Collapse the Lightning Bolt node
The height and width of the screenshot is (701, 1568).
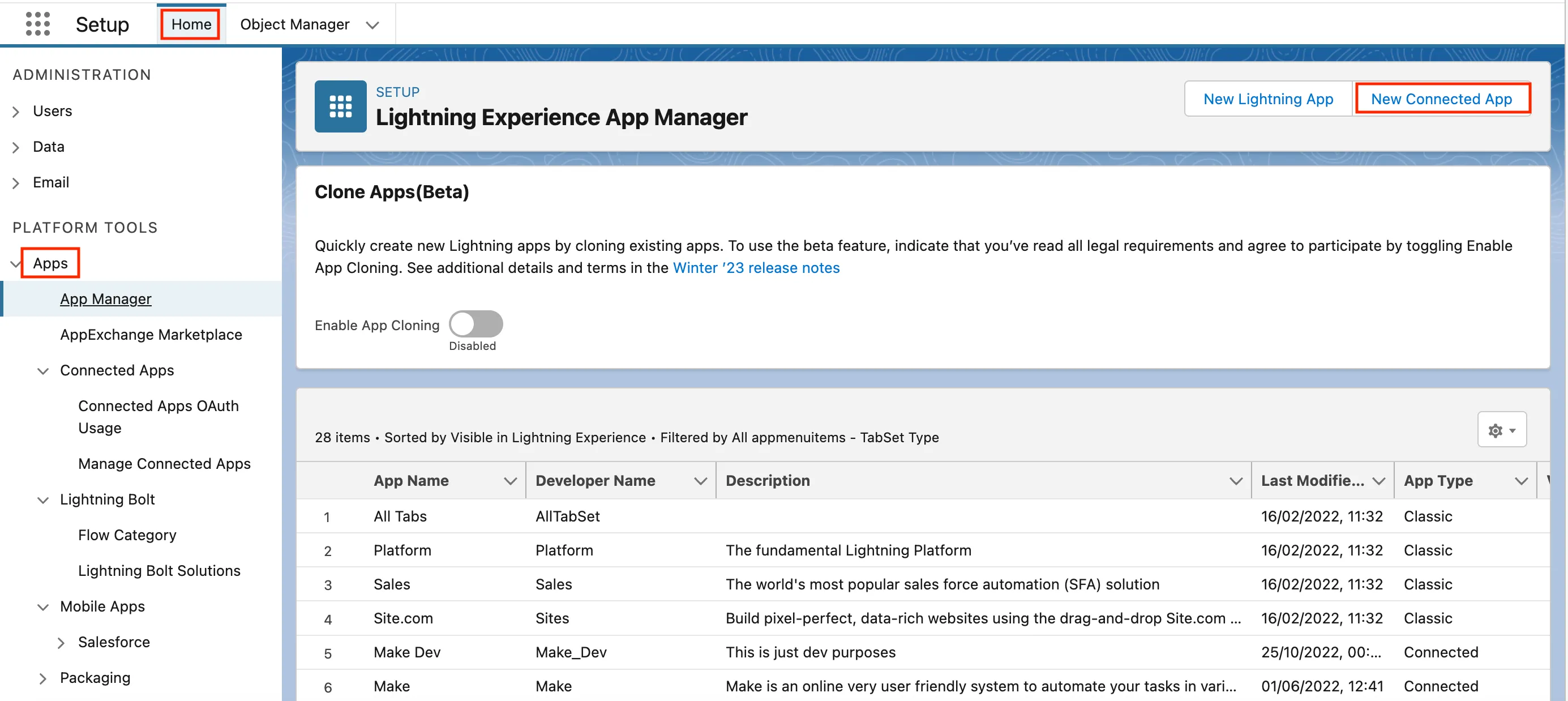[42, 500]
